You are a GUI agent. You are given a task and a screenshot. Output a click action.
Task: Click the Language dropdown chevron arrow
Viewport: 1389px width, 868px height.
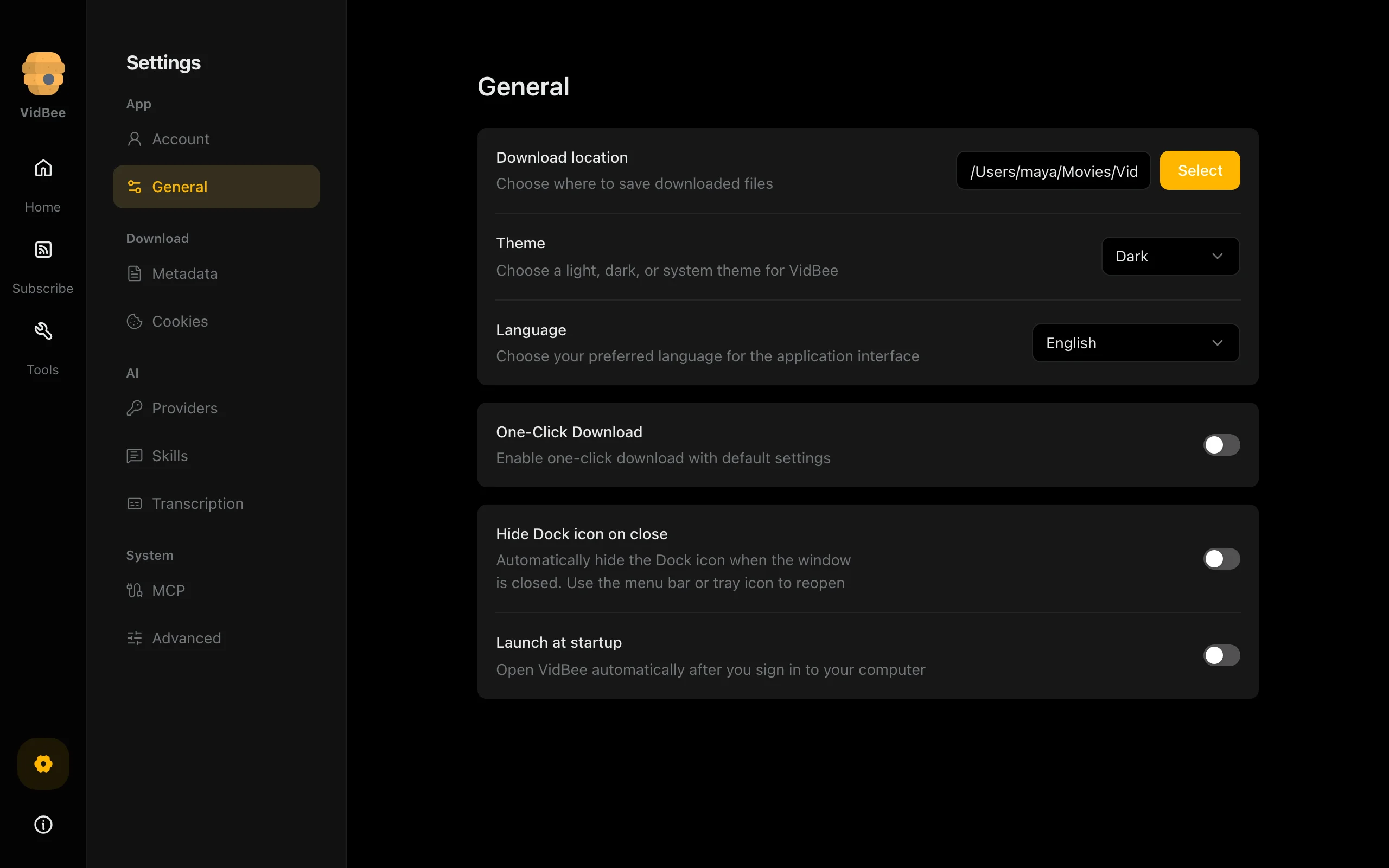pyautogui.click(x=1218, y=343)
